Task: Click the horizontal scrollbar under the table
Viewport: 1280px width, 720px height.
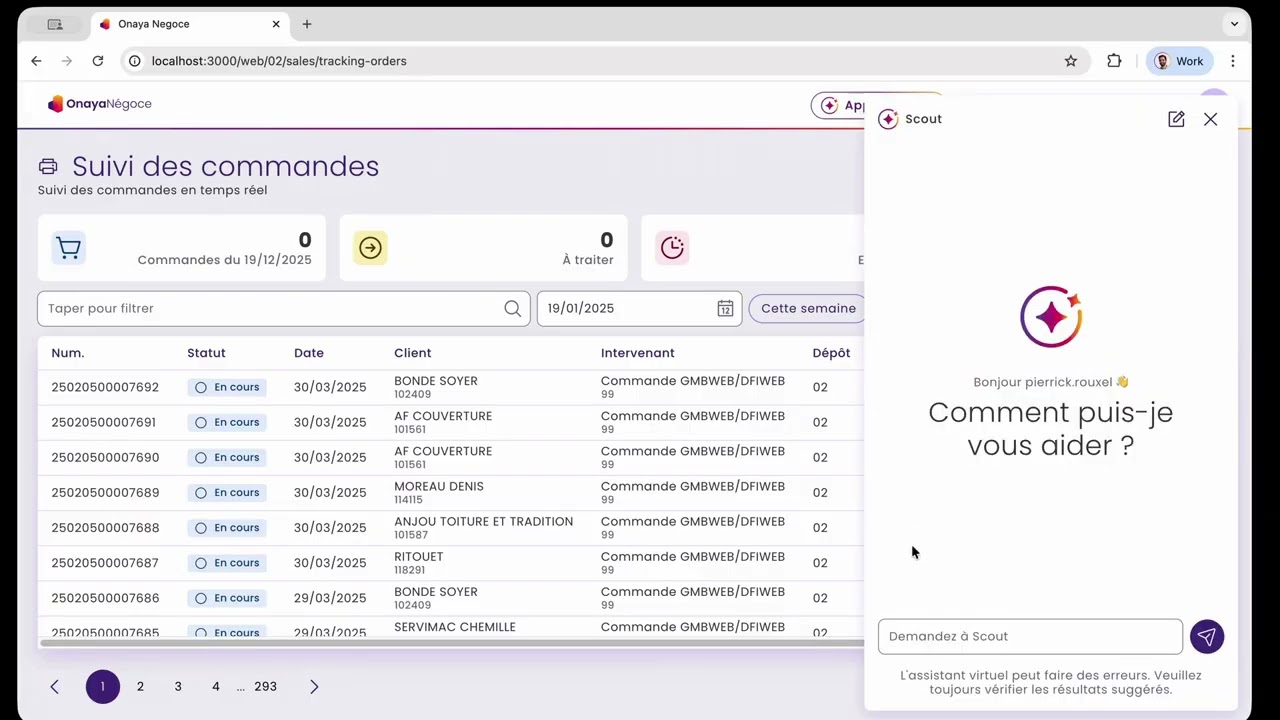Action: tap(450, 643)
